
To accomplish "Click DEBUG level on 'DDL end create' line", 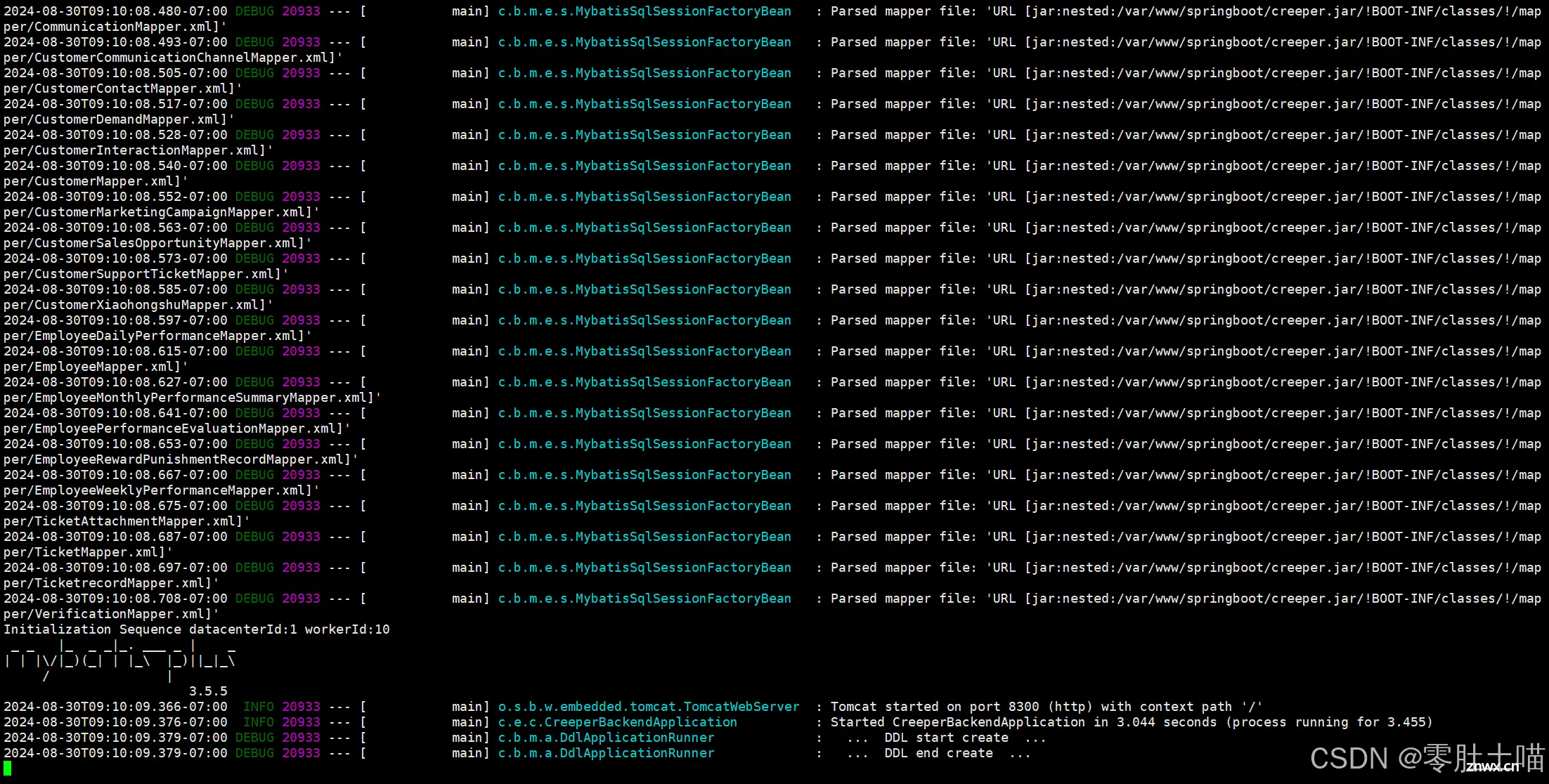I will [254, 753].
